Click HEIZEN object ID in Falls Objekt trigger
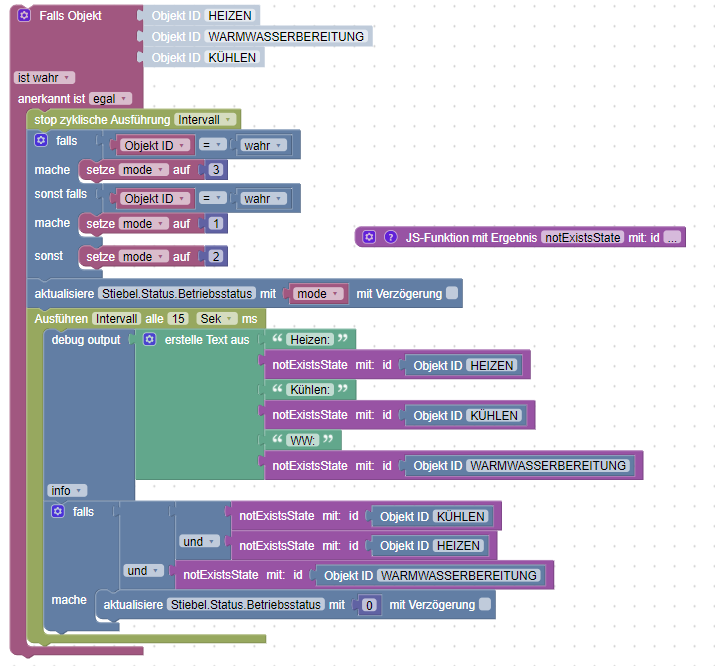Image resolution: width=715 pixels, height=666 pixels. click(x=230, y=15)
